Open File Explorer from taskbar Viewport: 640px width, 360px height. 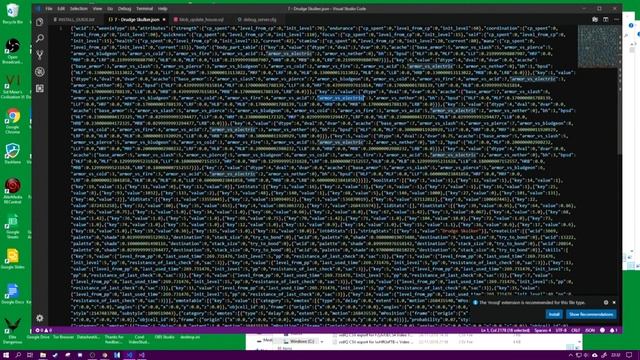[42, 355]
